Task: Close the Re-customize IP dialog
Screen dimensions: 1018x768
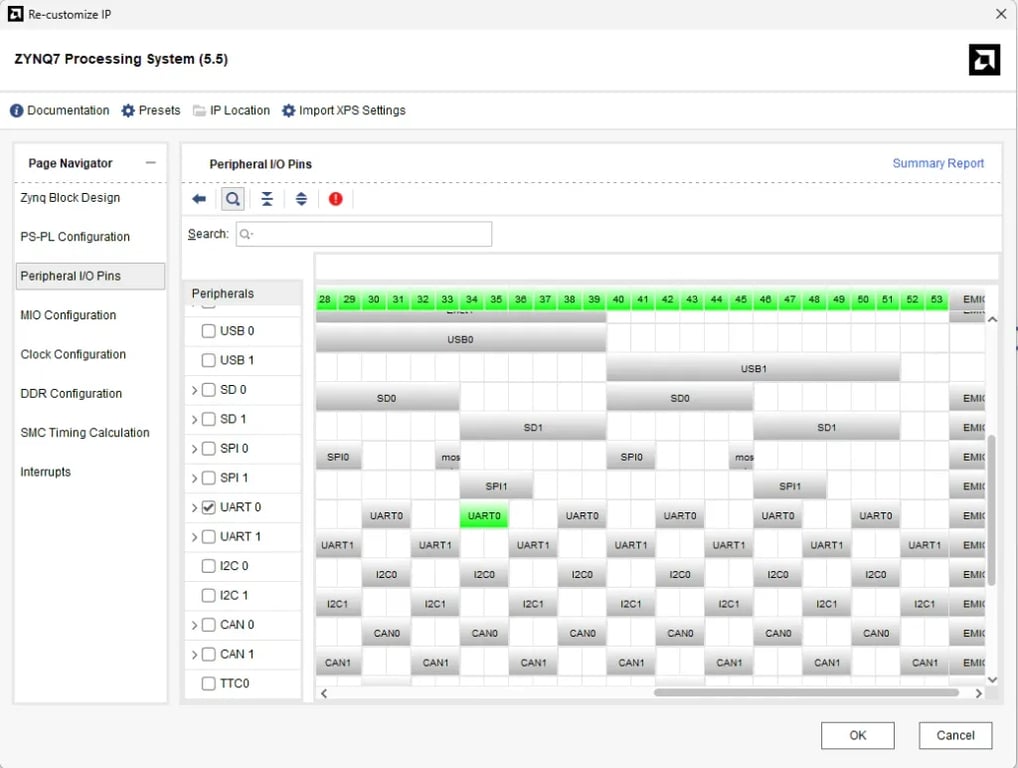Action: [1001, 14]
